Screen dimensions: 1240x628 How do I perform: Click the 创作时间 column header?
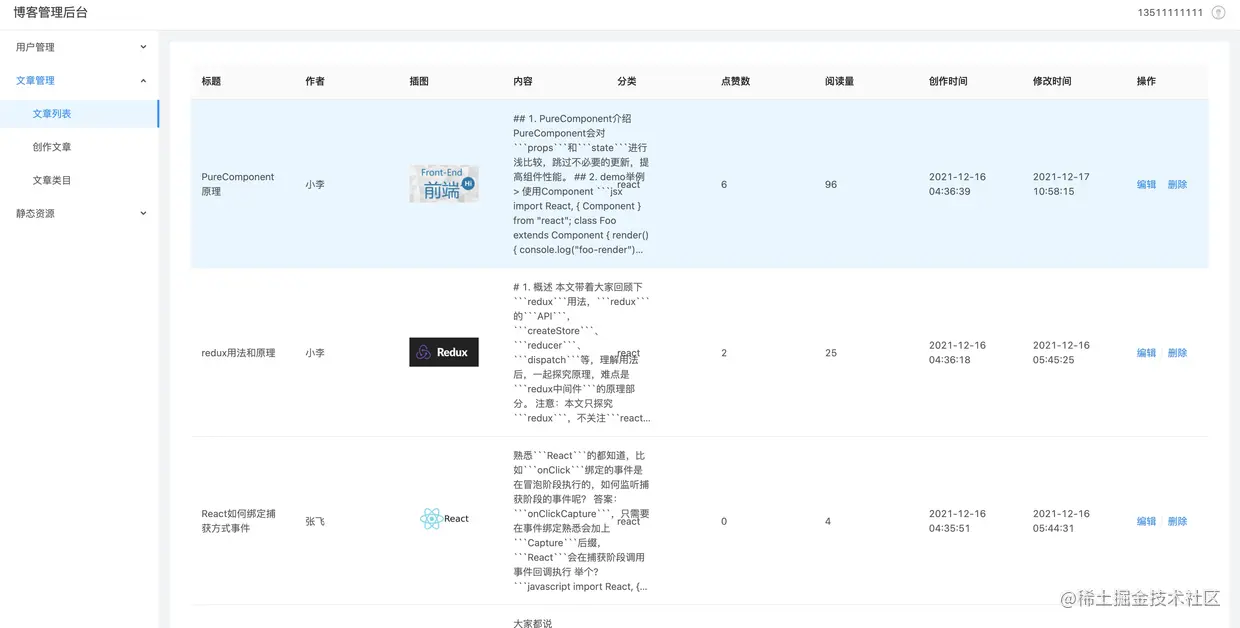(948, 81)
